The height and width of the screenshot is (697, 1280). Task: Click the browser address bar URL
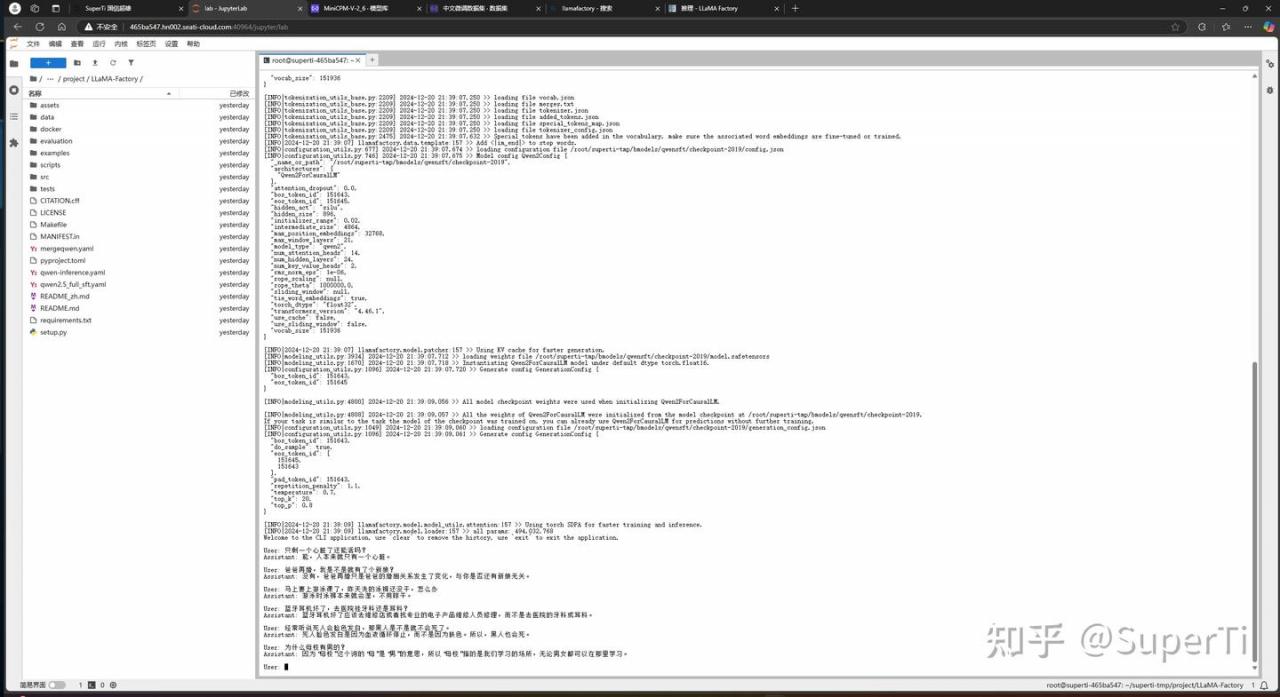[209, 27]
